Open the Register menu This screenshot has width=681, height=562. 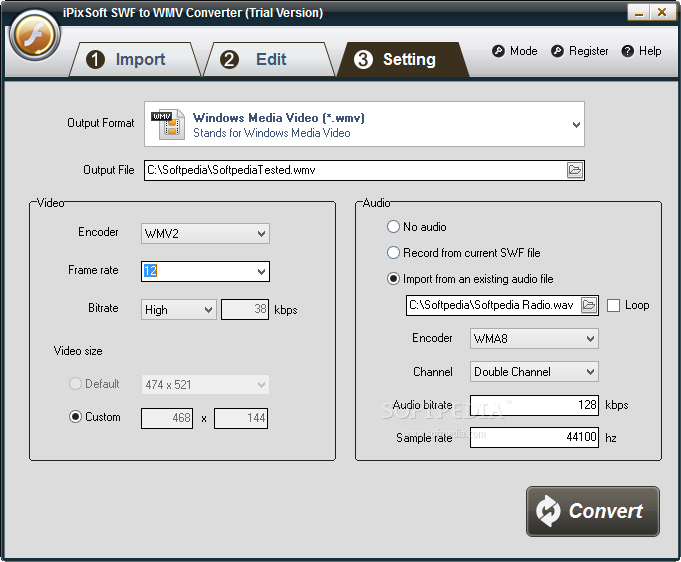click(580, 51)
